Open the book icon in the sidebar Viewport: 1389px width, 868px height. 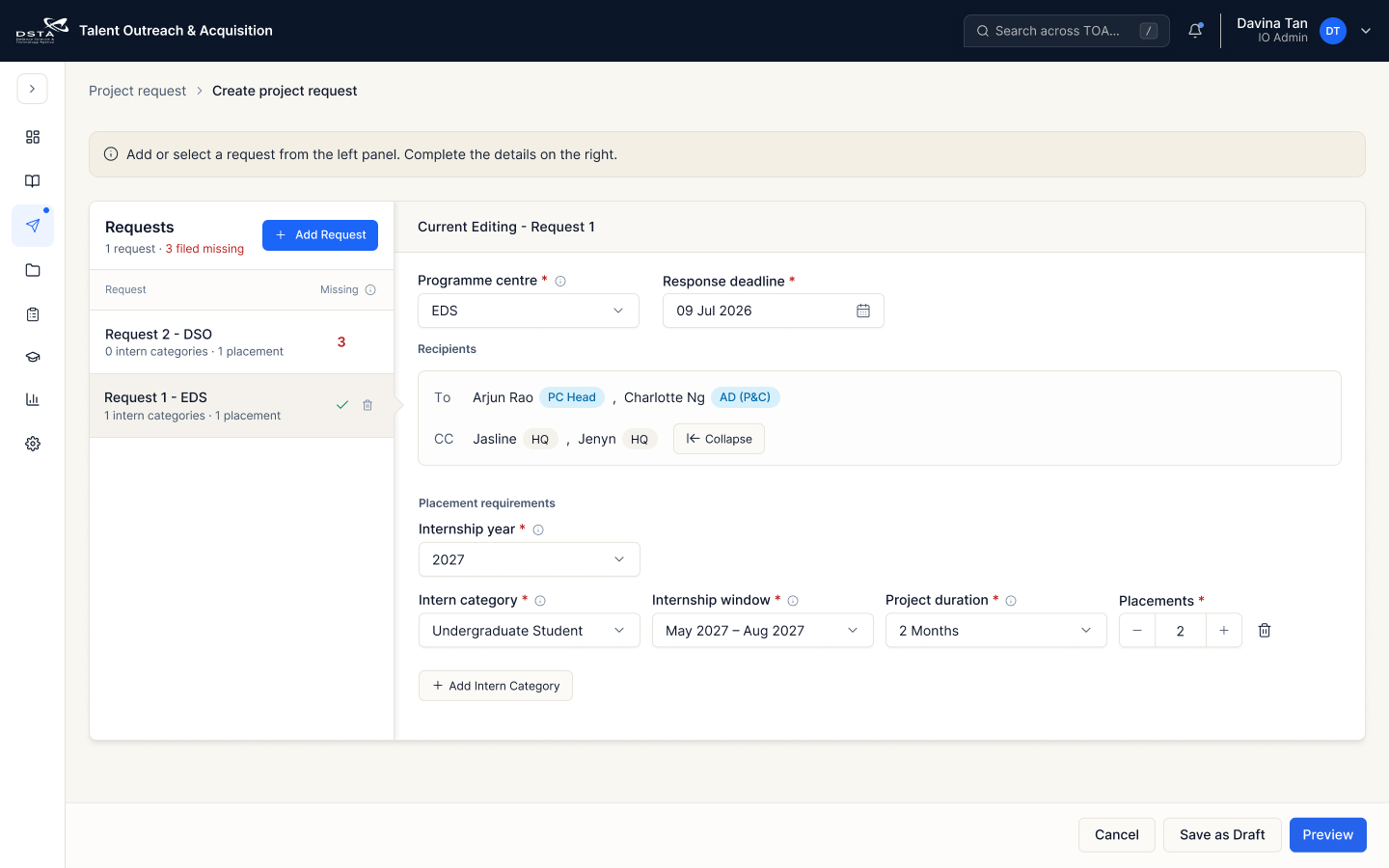click(x=33, y=181)
